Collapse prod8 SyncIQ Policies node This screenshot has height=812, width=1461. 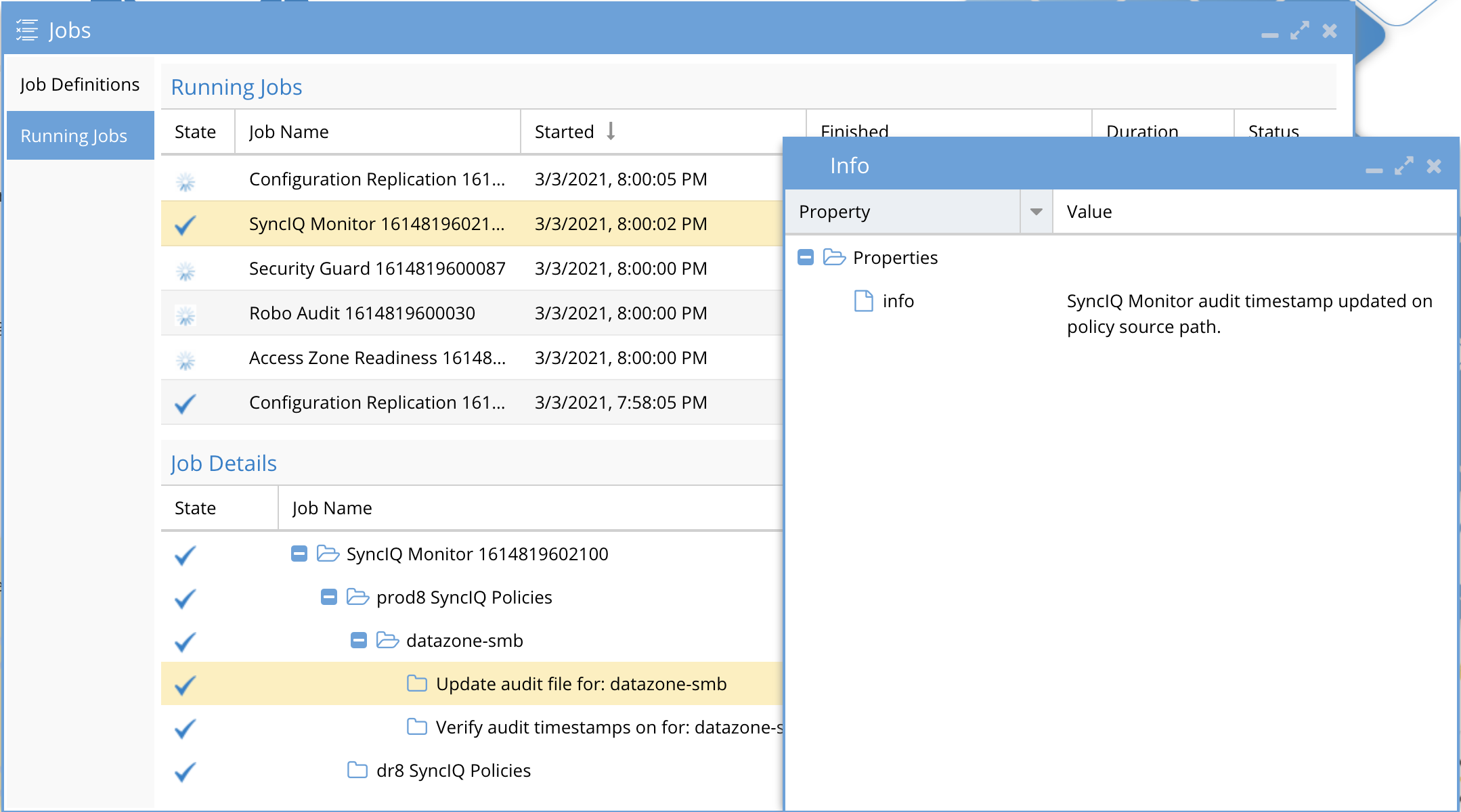[x=329, y=597]
